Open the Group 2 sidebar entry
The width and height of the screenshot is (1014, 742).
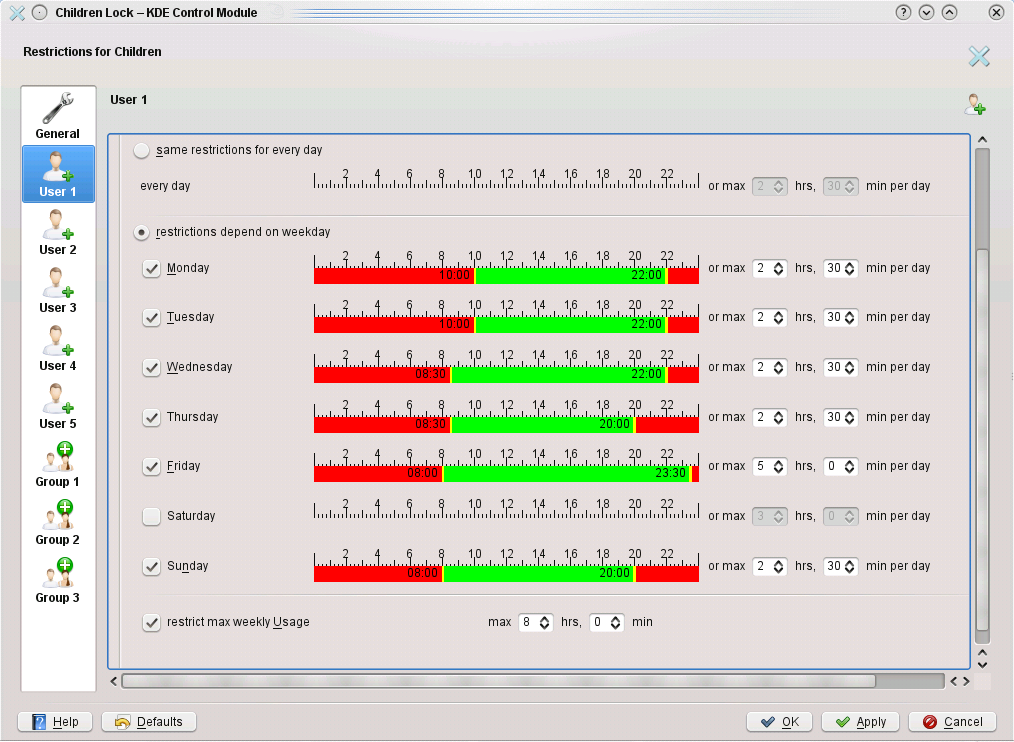click(x=58, y=522)
